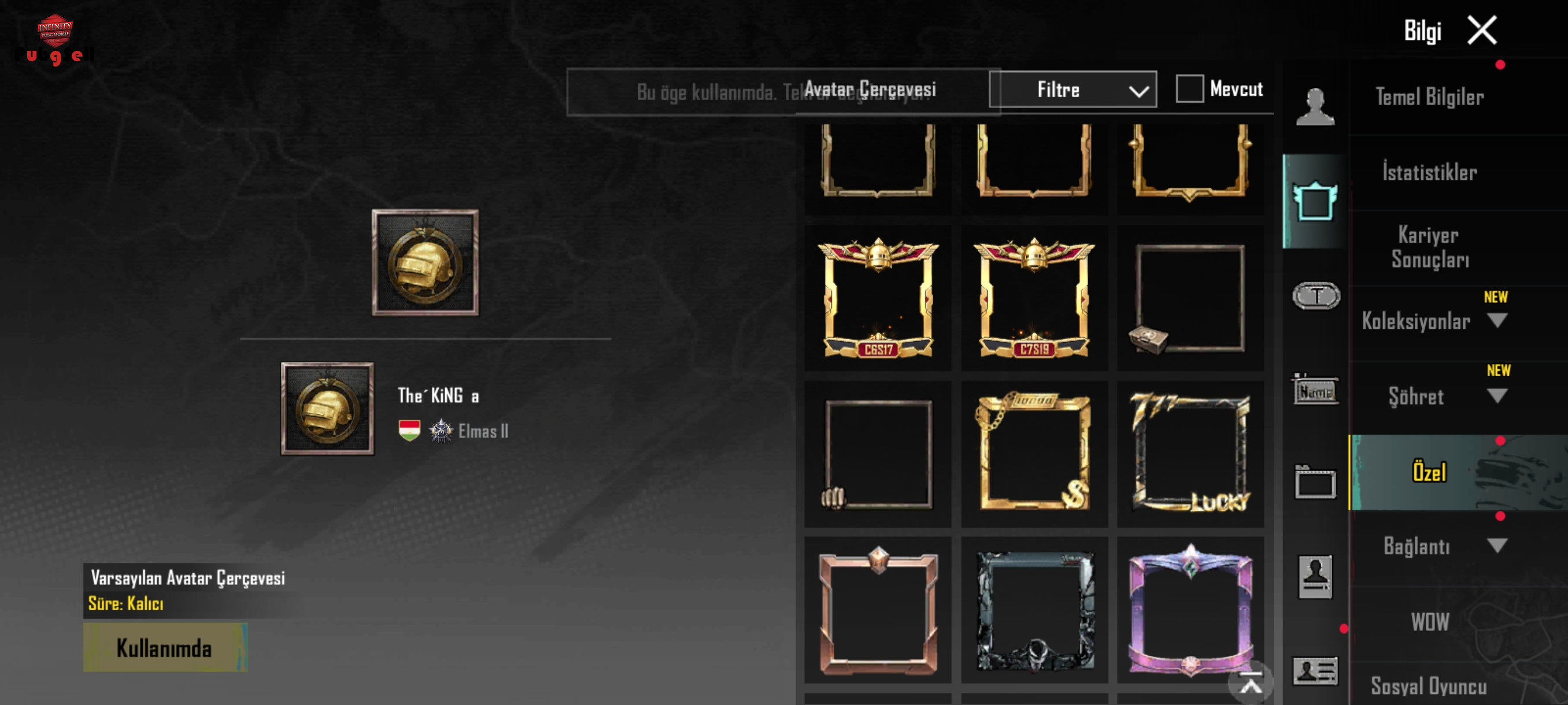Expand the Koleksiyonlar section arrow
Screen dimensions: 1568x705
click(1497, 320)
